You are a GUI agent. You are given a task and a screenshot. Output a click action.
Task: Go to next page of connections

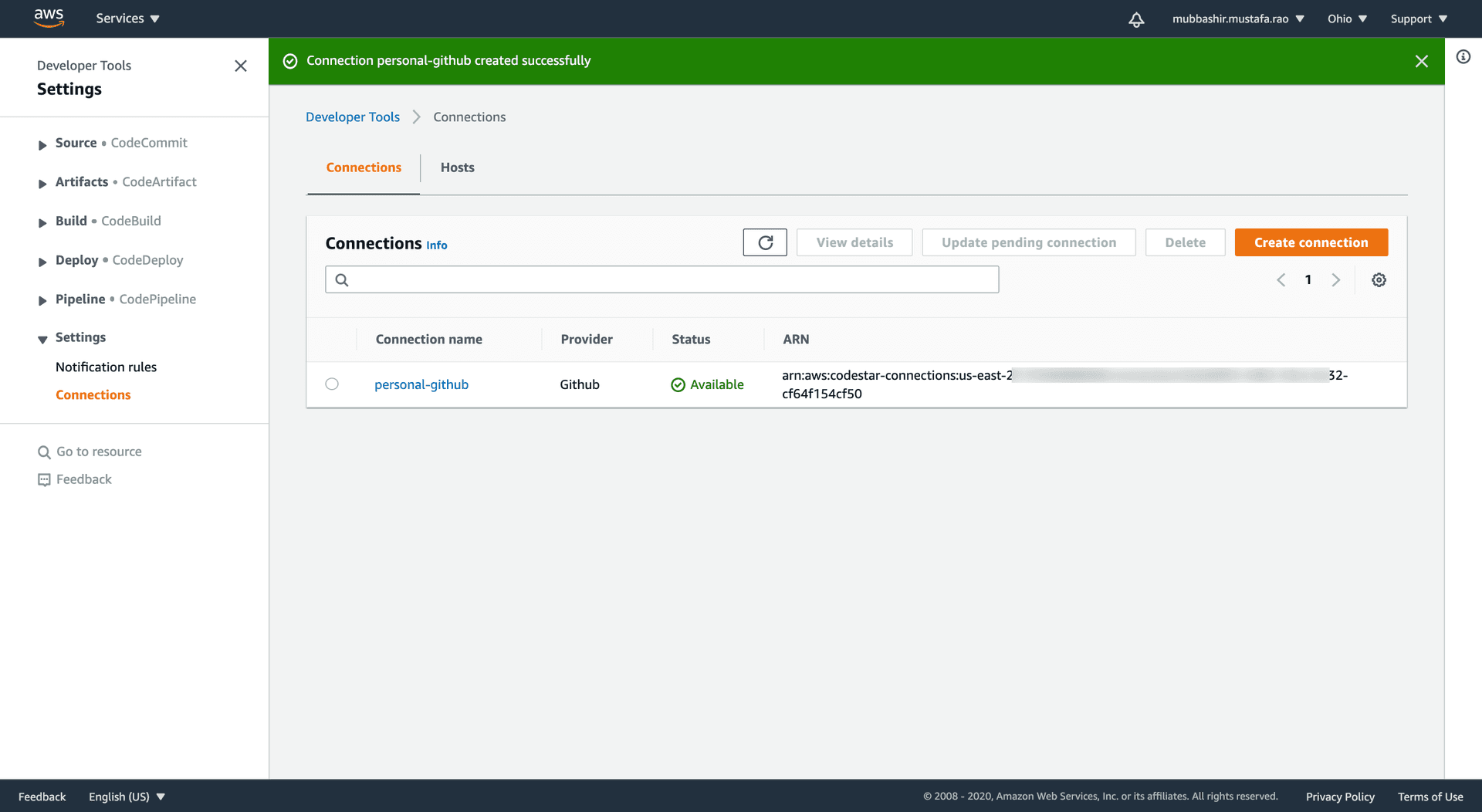tap(1336, 280)
